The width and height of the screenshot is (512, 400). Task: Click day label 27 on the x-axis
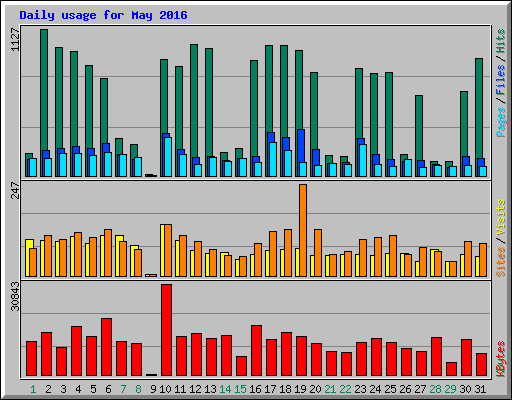(x=420, y=389)
